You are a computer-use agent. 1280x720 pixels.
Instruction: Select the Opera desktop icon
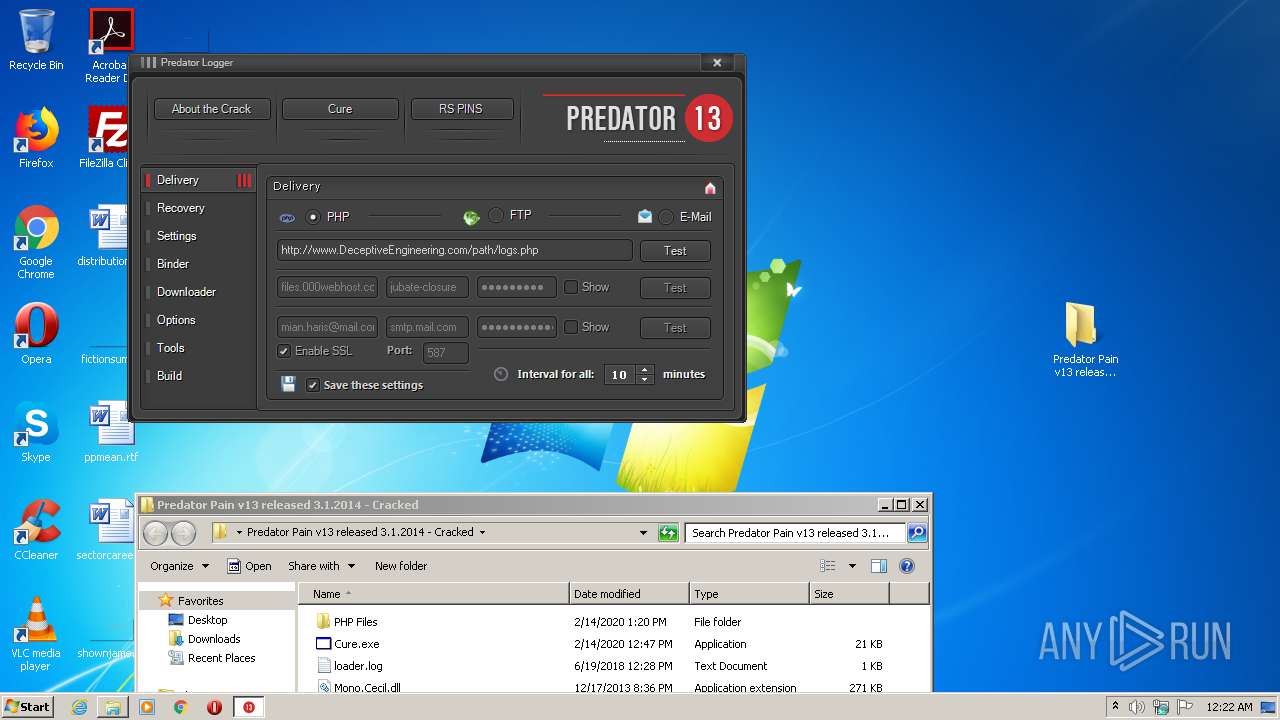click(36, 334)
